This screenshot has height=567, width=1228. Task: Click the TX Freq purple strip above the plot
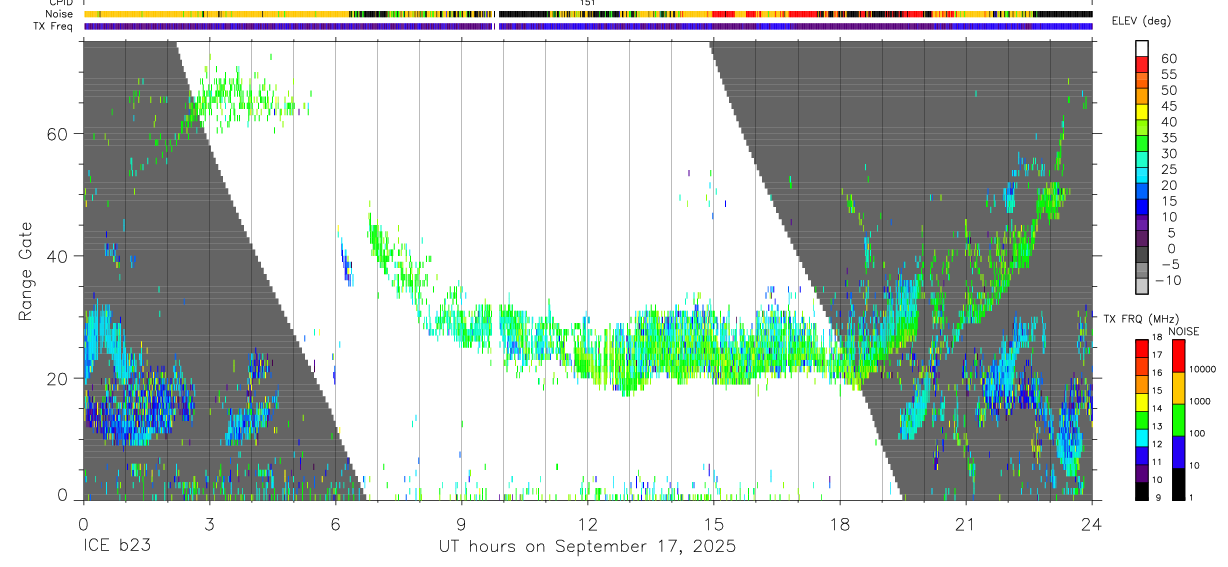(x=588, y=26)
